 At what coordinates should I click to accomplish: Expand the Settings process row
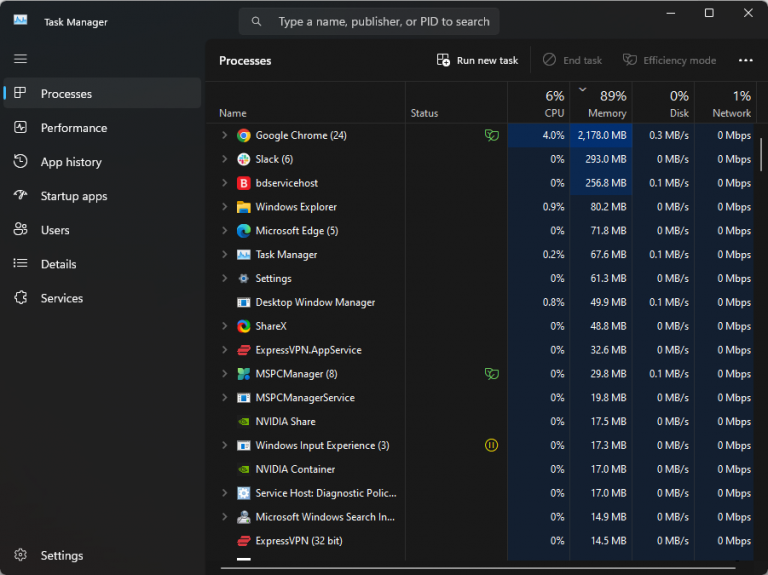pos(224,279)
